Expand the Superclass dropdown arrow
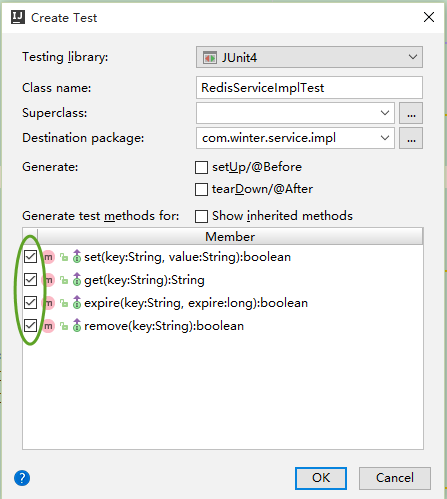 [x=385, y=113]
